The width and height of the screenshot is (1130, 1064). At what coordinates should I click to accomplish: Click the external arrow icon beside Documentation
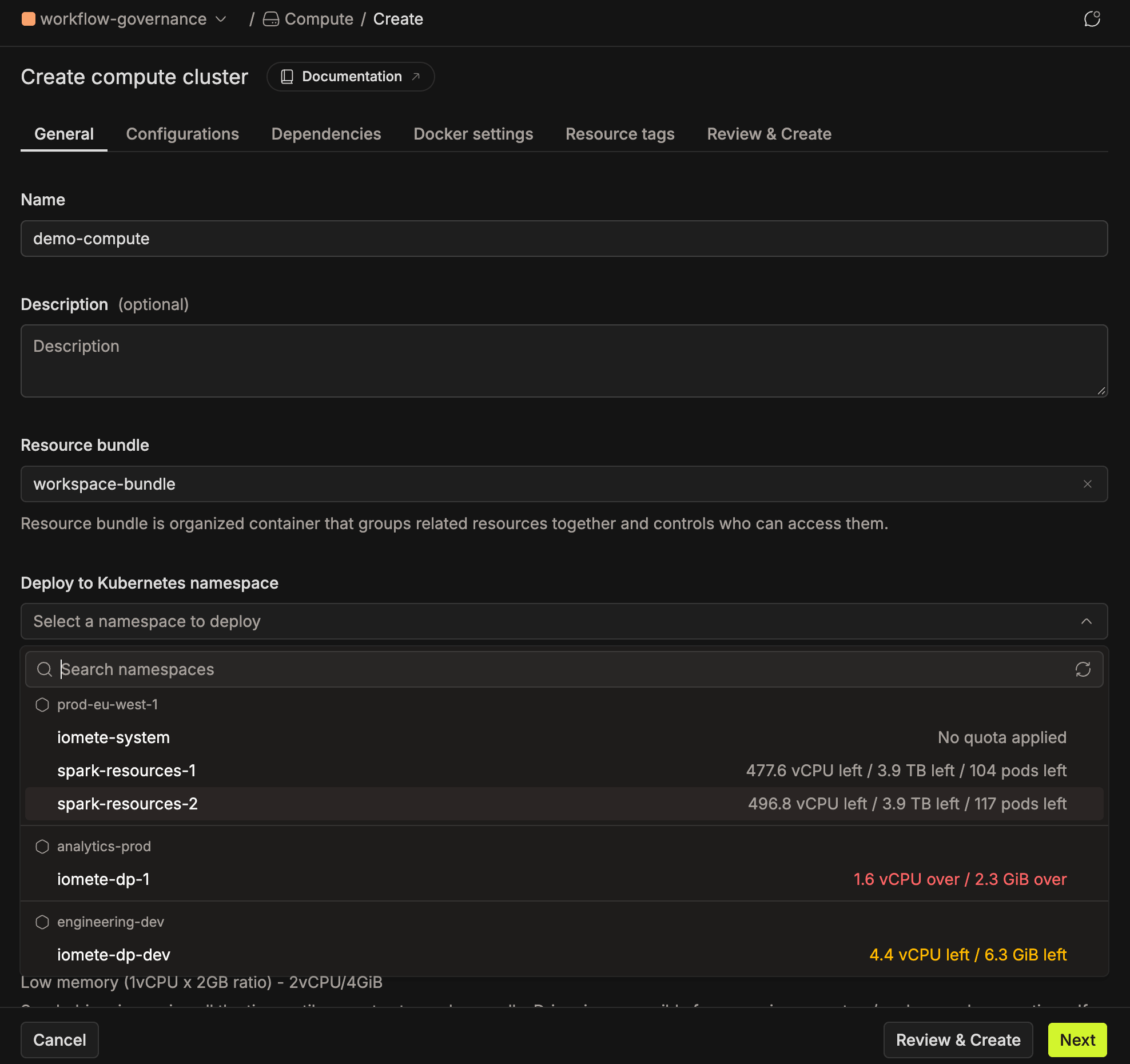(x=416, y=77)
